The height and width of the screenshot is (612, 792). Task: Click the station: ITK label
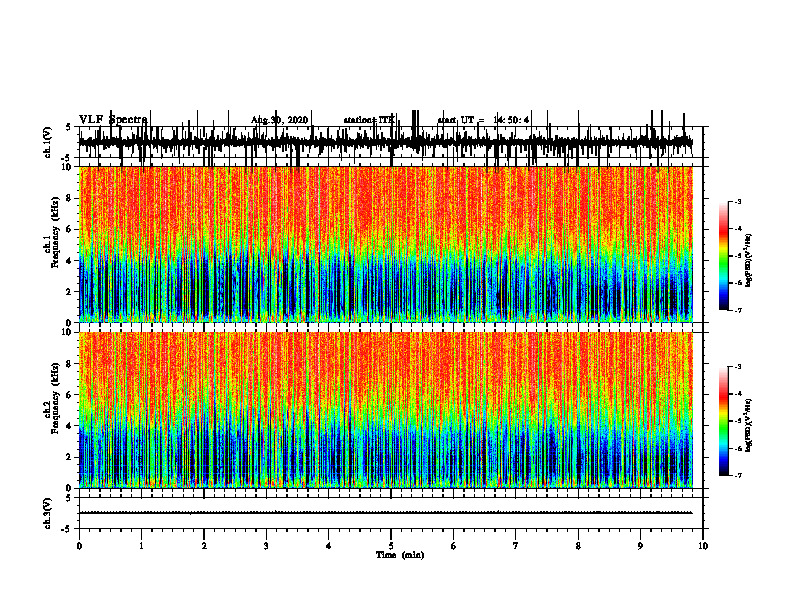point(369,120)
